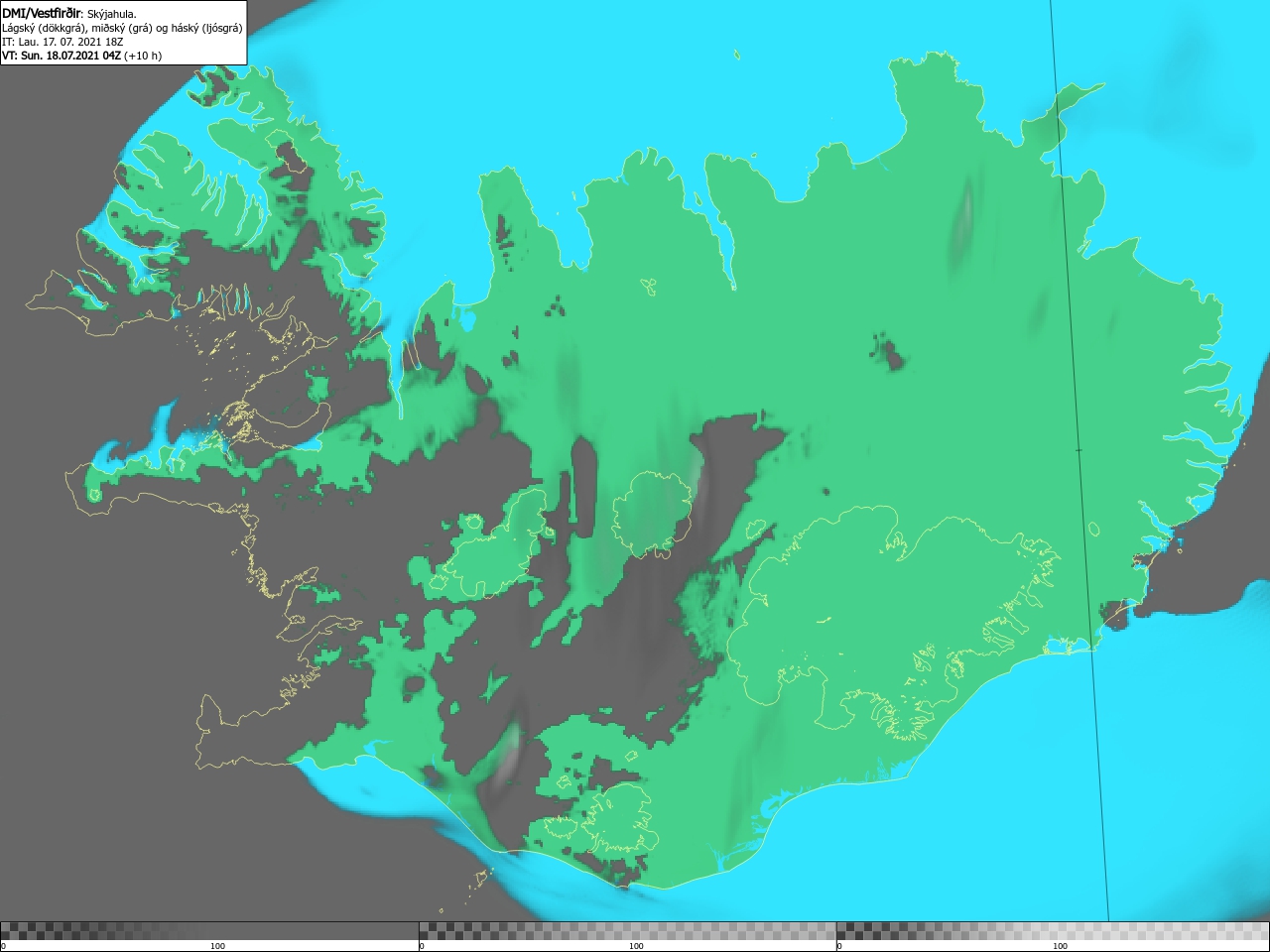
Task: Click the middle gray cloud color scale bar
Action: tap(627, 930)
